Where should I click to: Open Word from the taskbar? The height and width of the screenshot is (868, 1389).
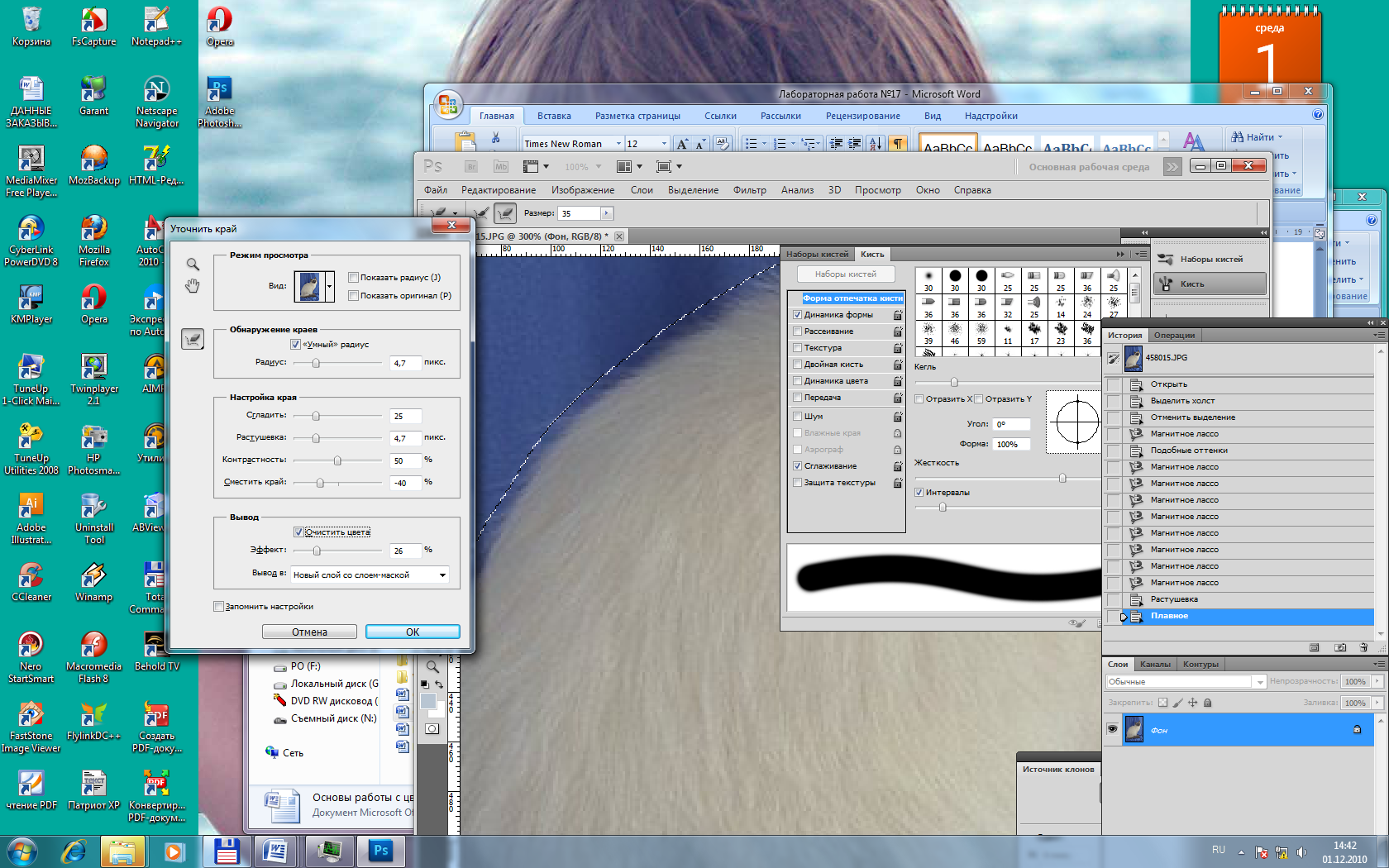(275, 851)
